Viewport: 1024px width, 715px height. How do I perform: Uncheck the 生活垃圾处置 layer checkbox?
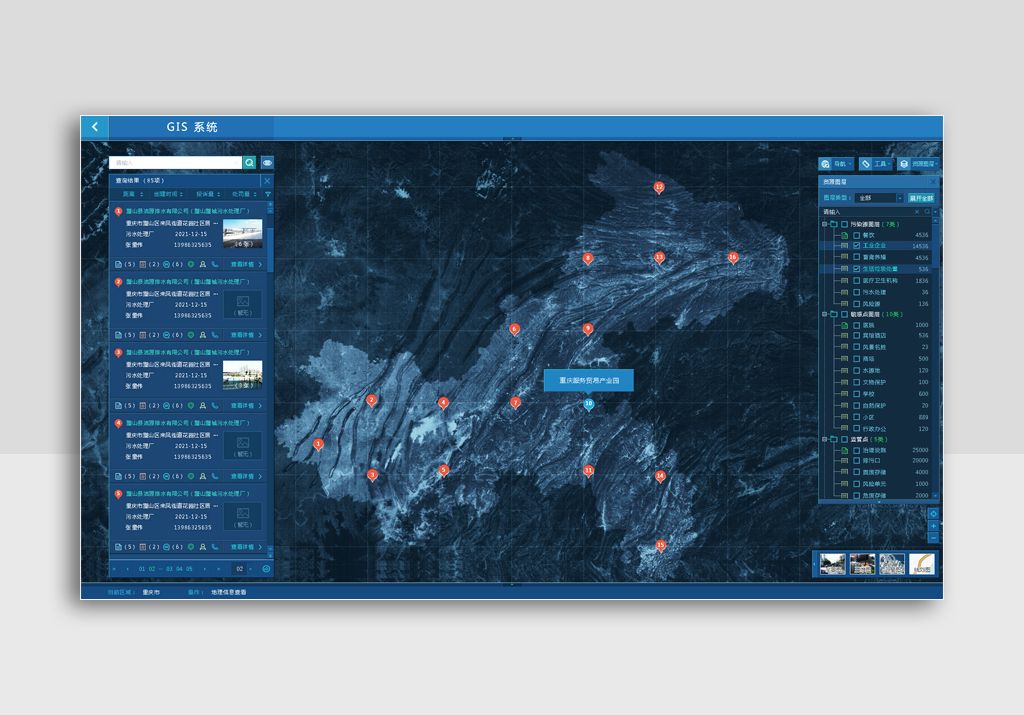pos(856,269)
